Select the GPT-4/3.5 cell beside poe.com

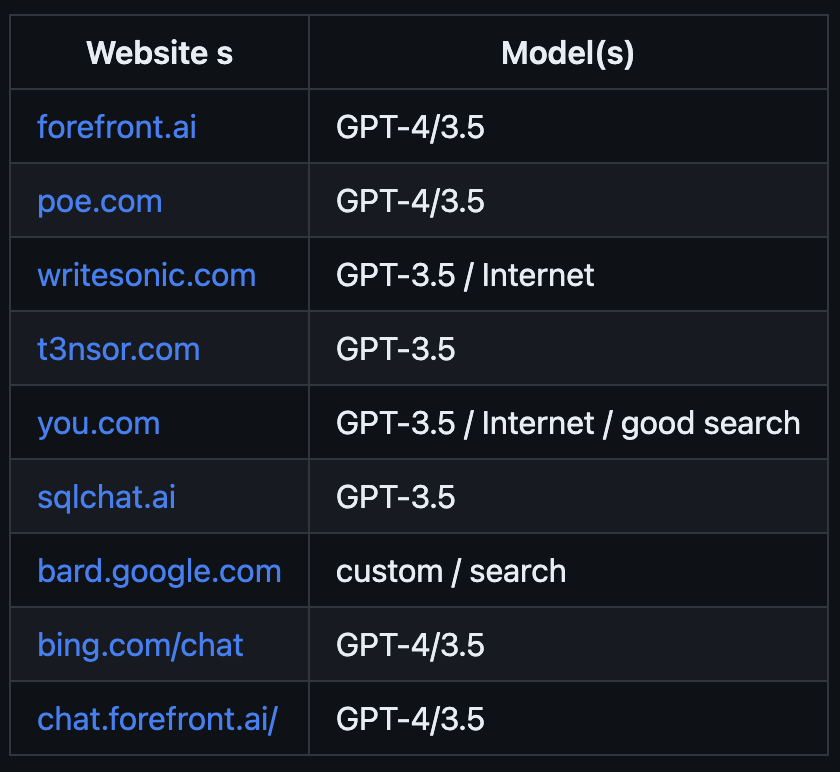click(x=411, y=201)
